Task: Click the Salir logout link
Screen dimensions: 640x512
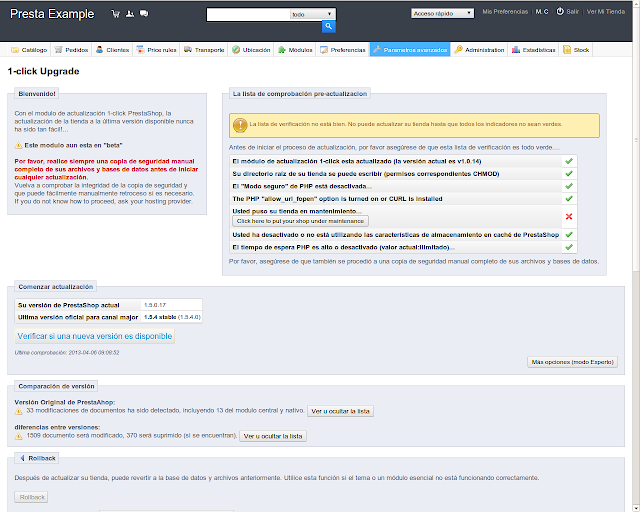Action: coord(573,12)
